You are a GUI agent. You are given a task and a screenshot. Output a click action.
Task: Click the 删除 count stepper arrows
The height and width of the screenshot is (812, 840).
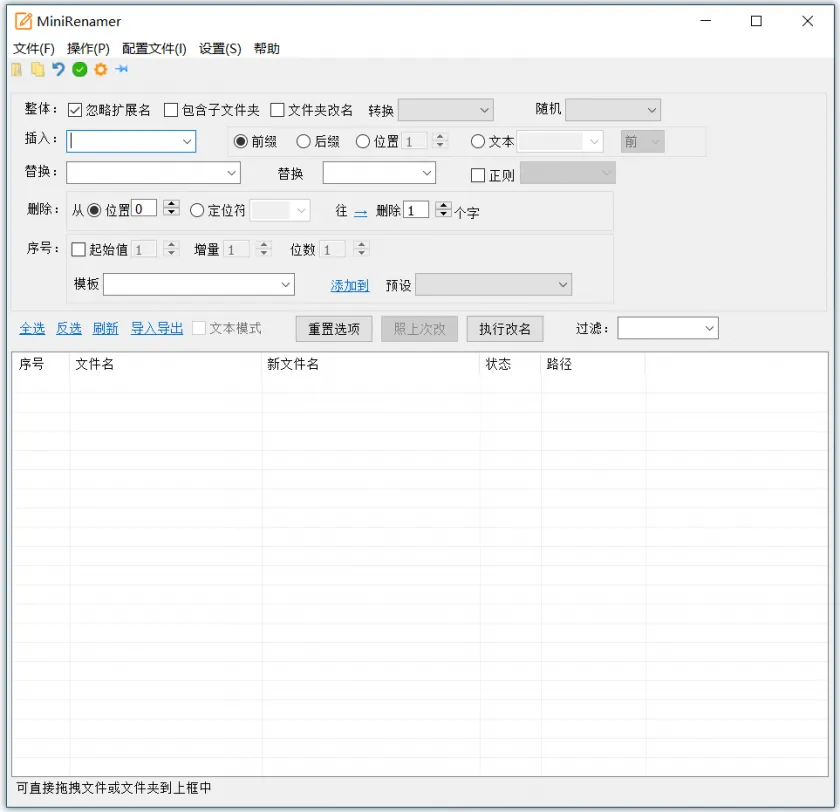pos(443,209)
